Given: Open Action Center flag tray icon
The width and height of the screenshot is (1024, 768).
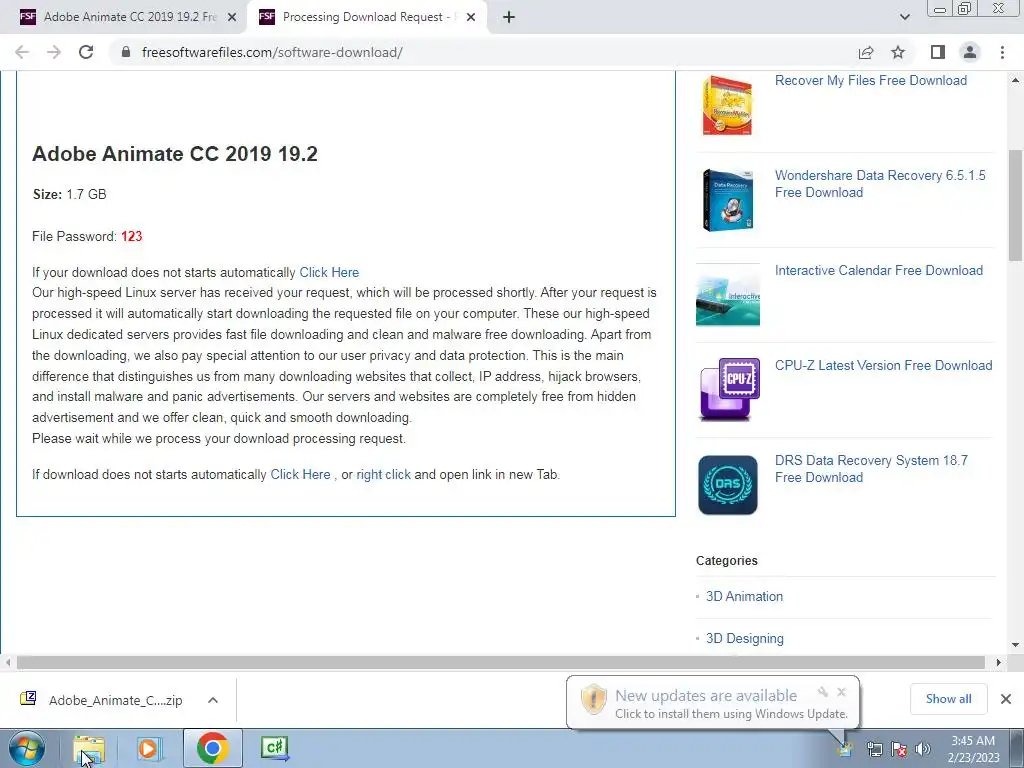Looking at the screenshot, I should tap(899, 749).
